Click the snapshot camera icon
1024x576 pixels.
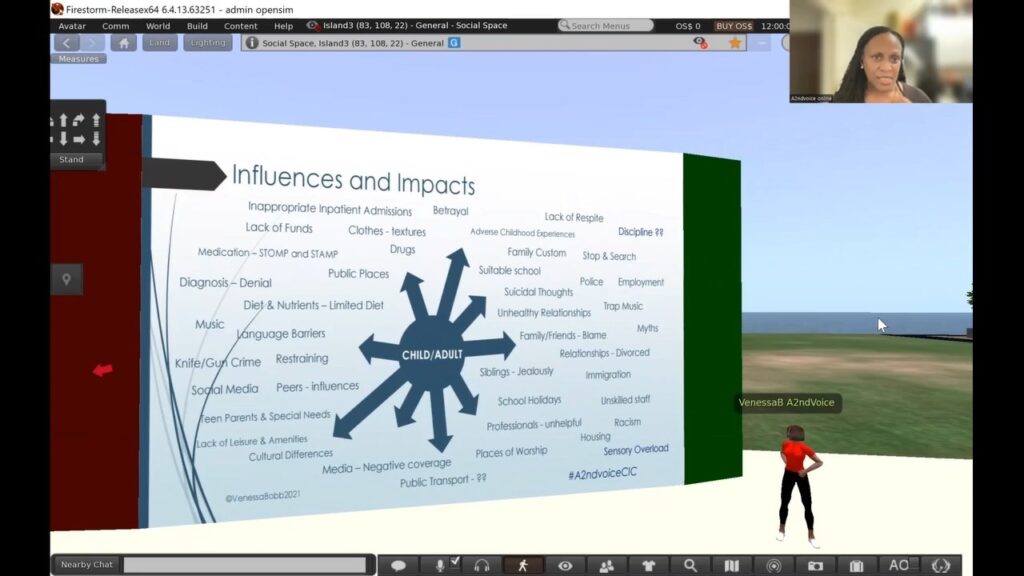click(815, 566)
